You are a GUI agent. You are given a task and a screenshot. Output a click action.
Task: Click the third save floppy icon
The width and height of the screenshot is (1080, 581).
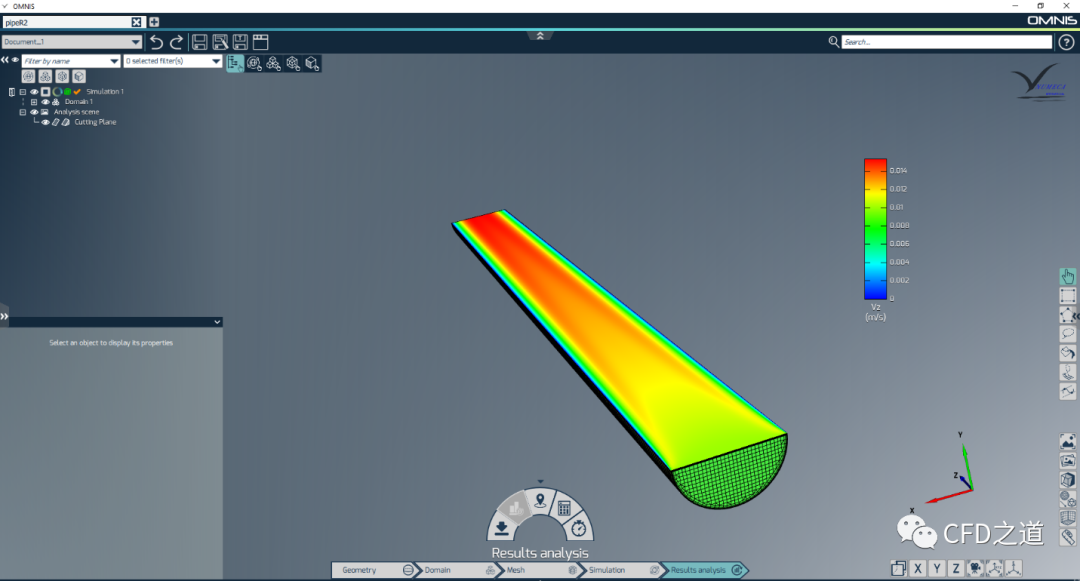240,42
